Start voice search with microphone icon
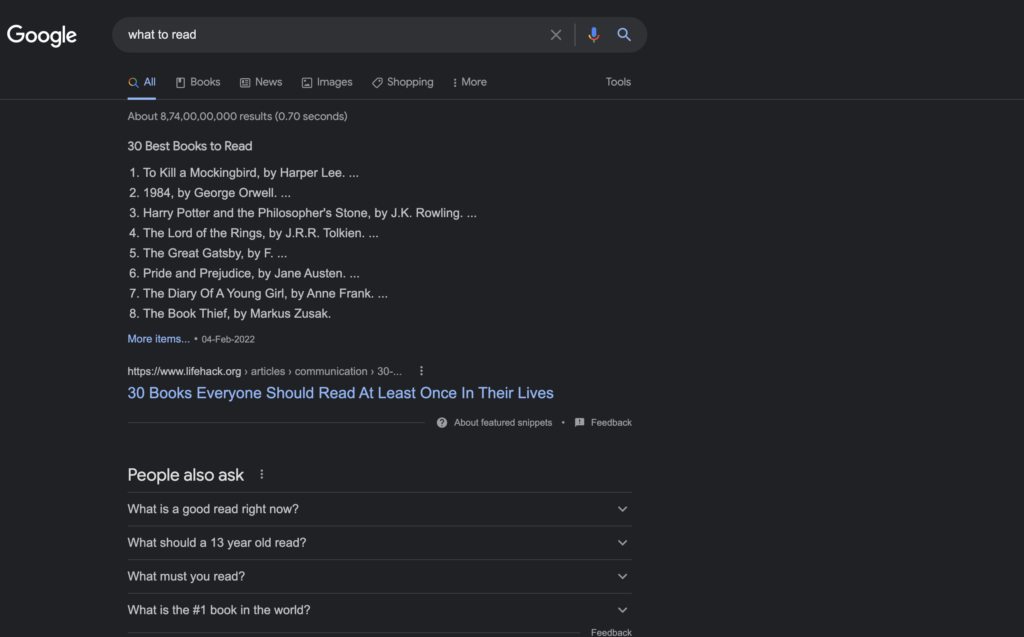Viewport: 1024px width, 637px height. tap(593, 35)
